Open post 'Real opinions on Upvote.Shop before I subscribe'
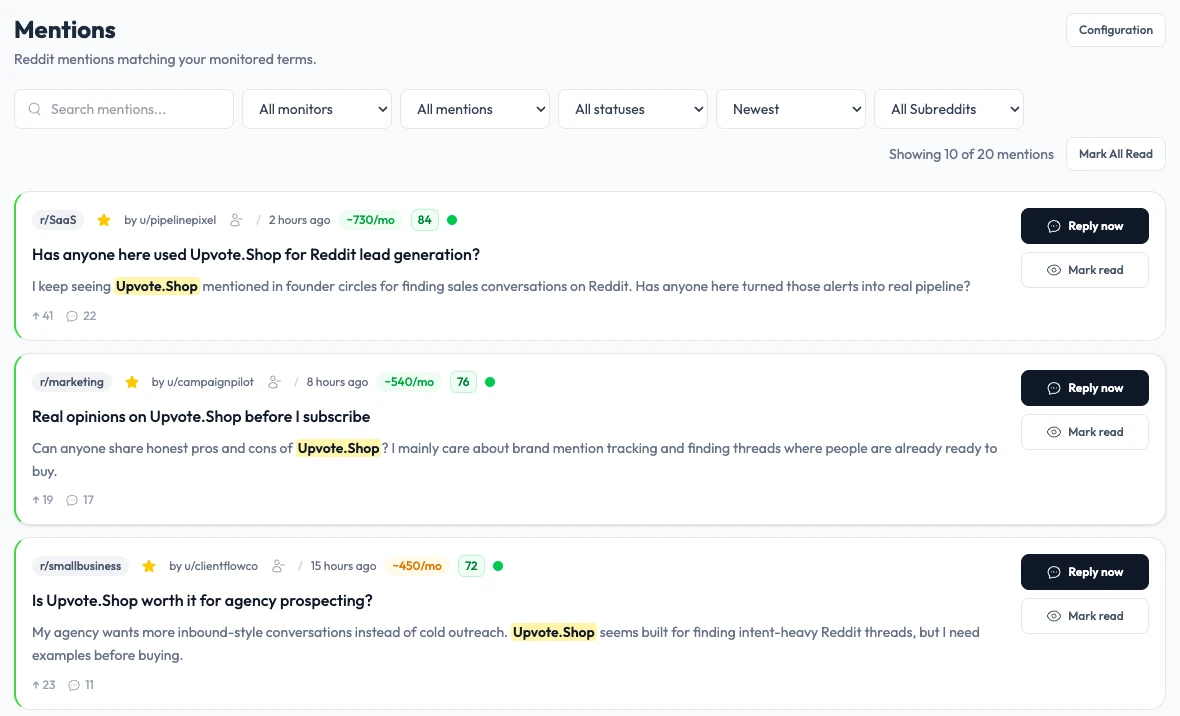This screenshot has width=1180, height=716. pos(201,416)
